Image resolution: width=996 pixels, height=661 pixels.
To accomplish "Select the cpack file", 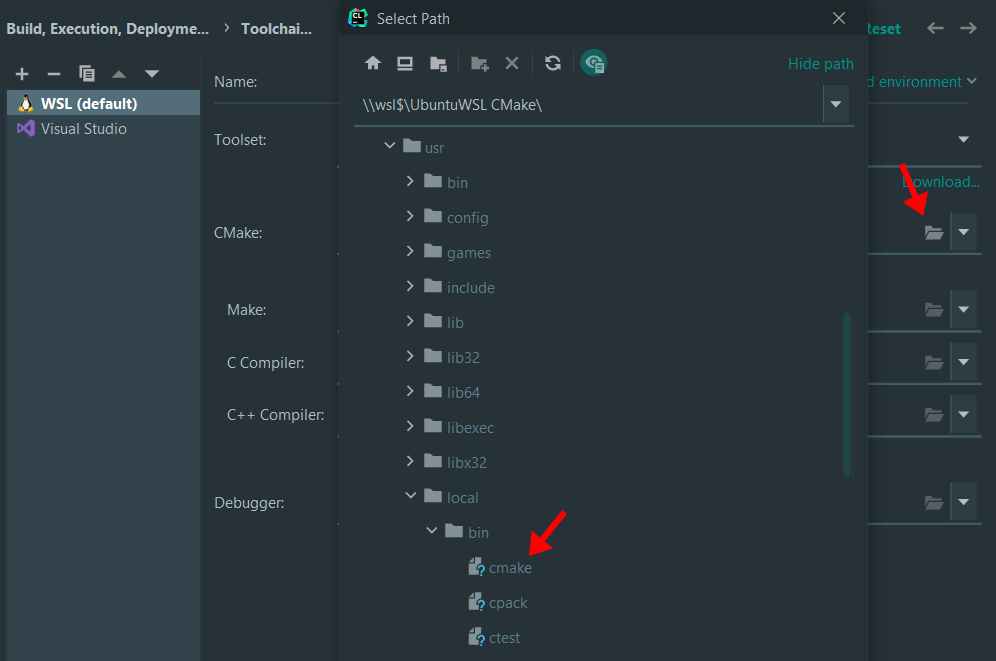I will coord(497,603).
